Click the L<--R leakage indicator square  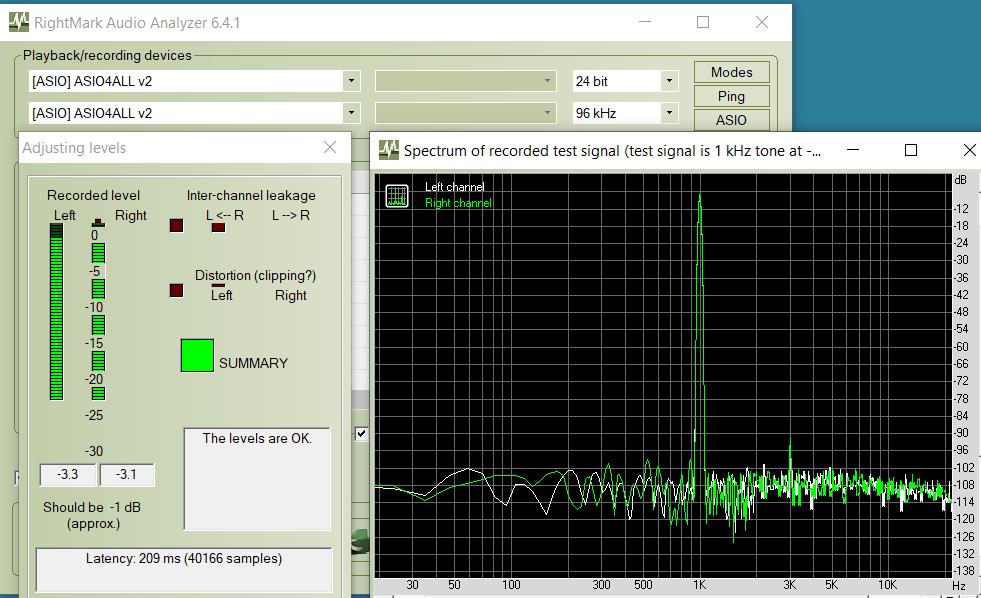(176, 225)
